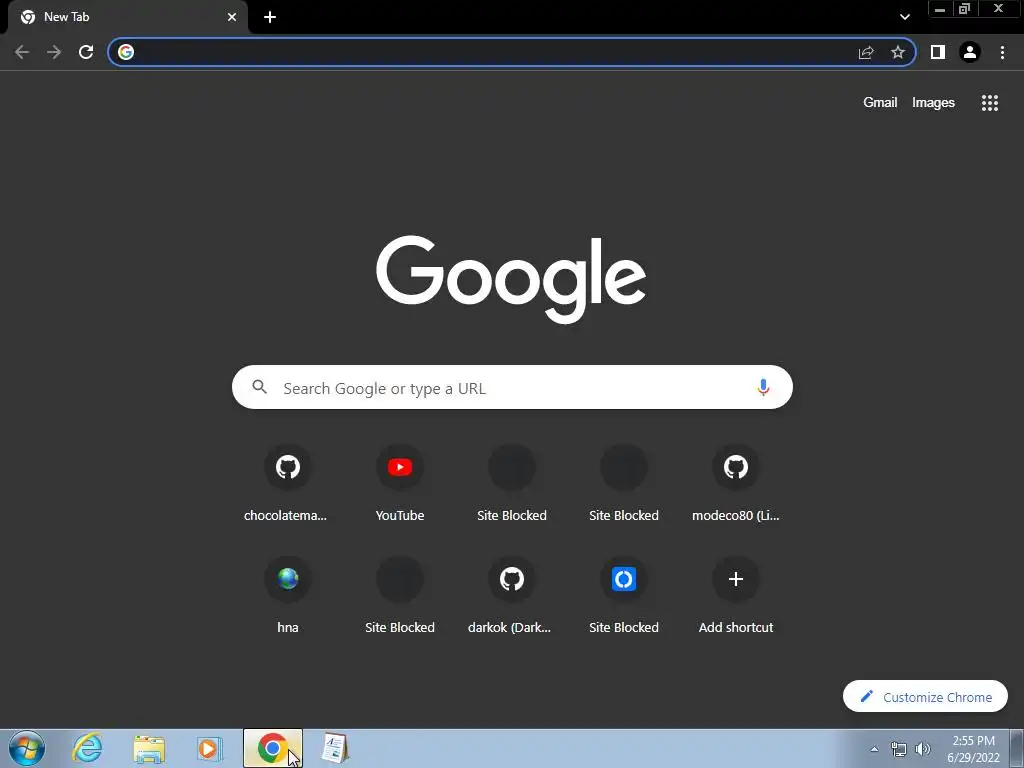Open the YouTube shortcut
This screenshot has width=1024, height=768.
400,483
